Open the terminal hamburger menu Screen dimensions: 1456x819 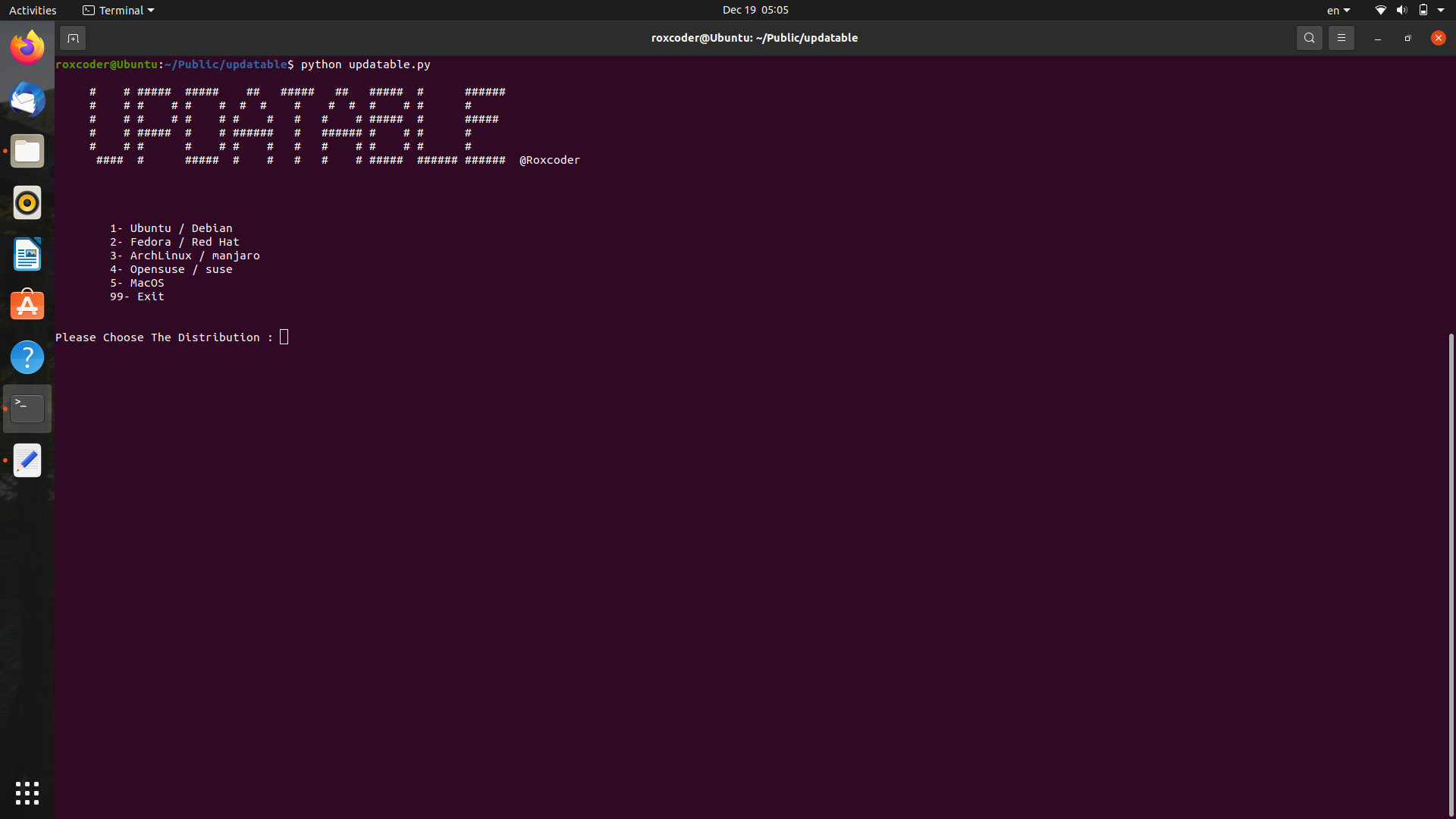pos(1341,38)
